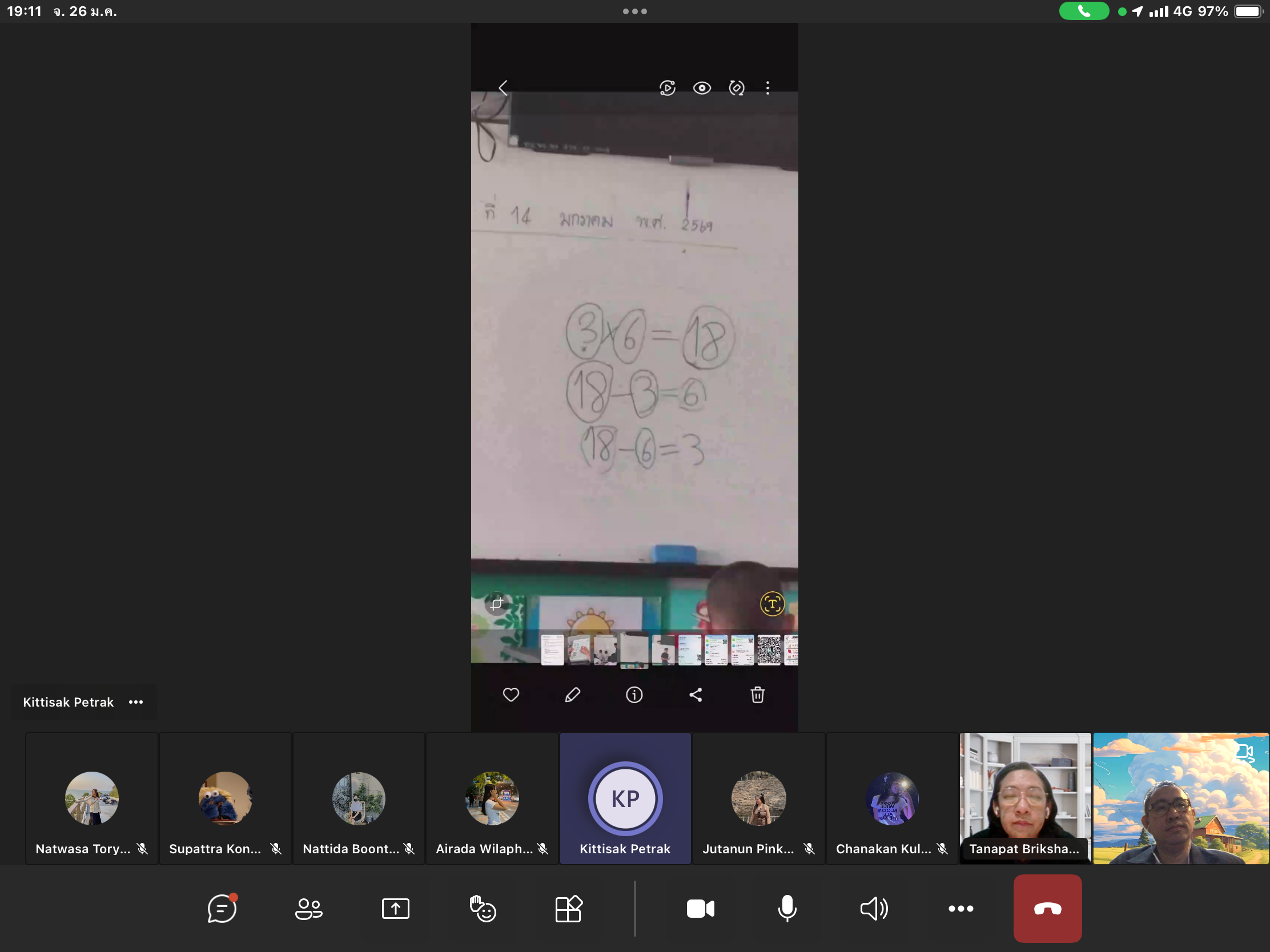Tap the heart favorite icon
1270x952 pixels.
[511, 695]
